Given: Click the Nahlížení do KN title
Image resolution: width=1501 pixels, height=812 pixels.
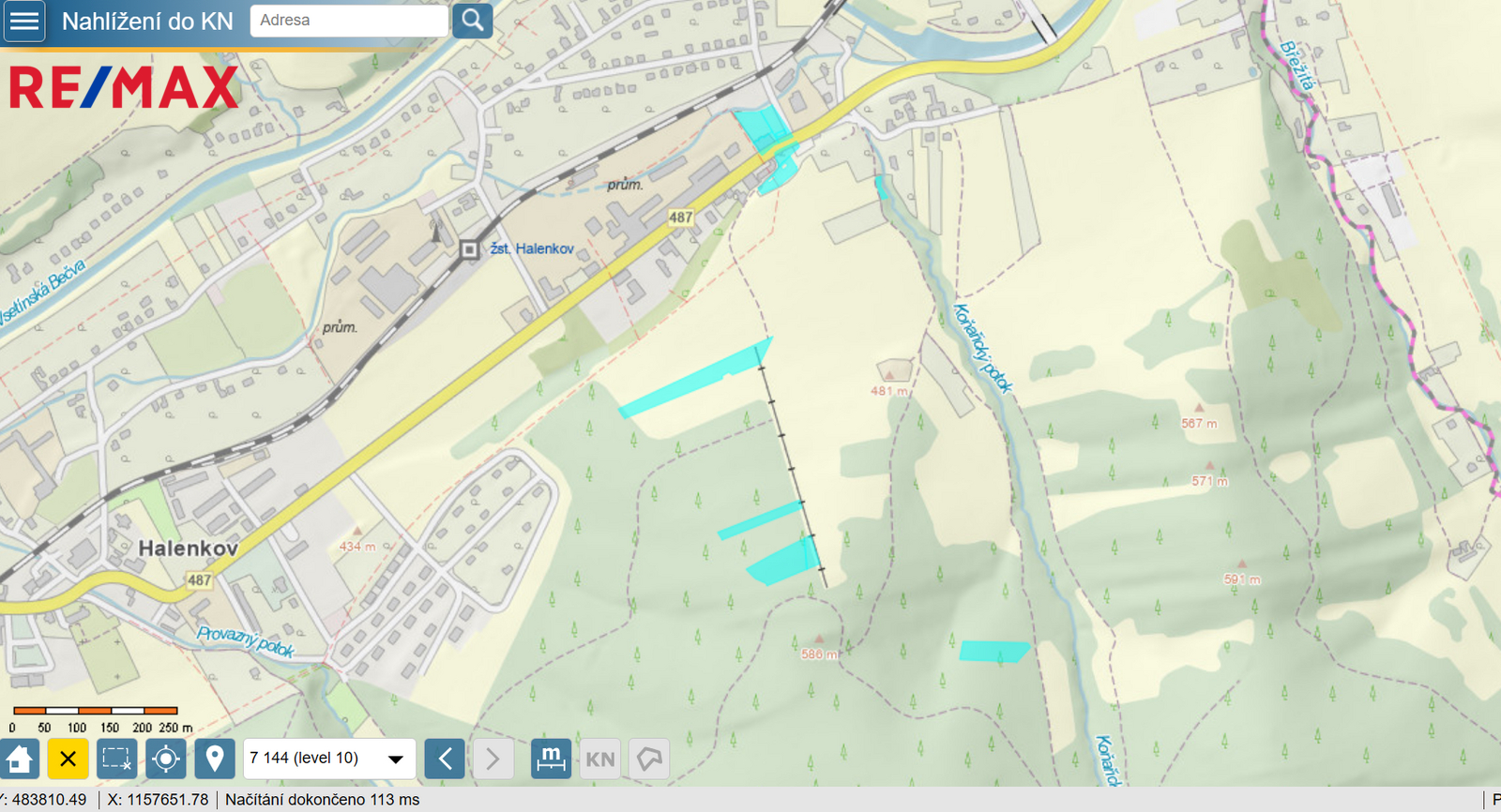Looking at the screenshot, I should coord(147,21).
